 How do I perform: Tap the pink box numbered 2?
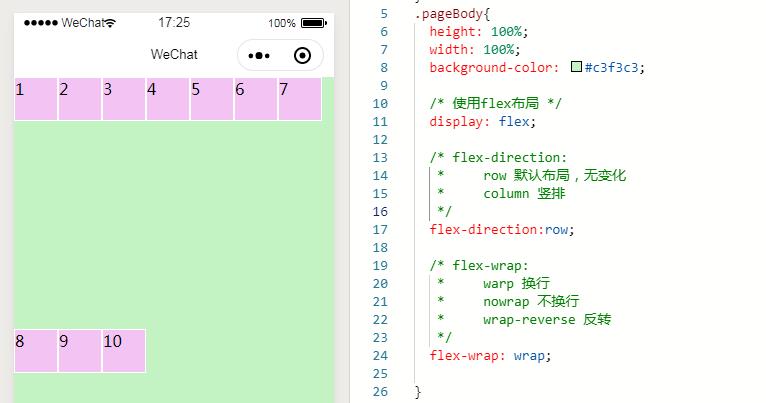[80, 99]
